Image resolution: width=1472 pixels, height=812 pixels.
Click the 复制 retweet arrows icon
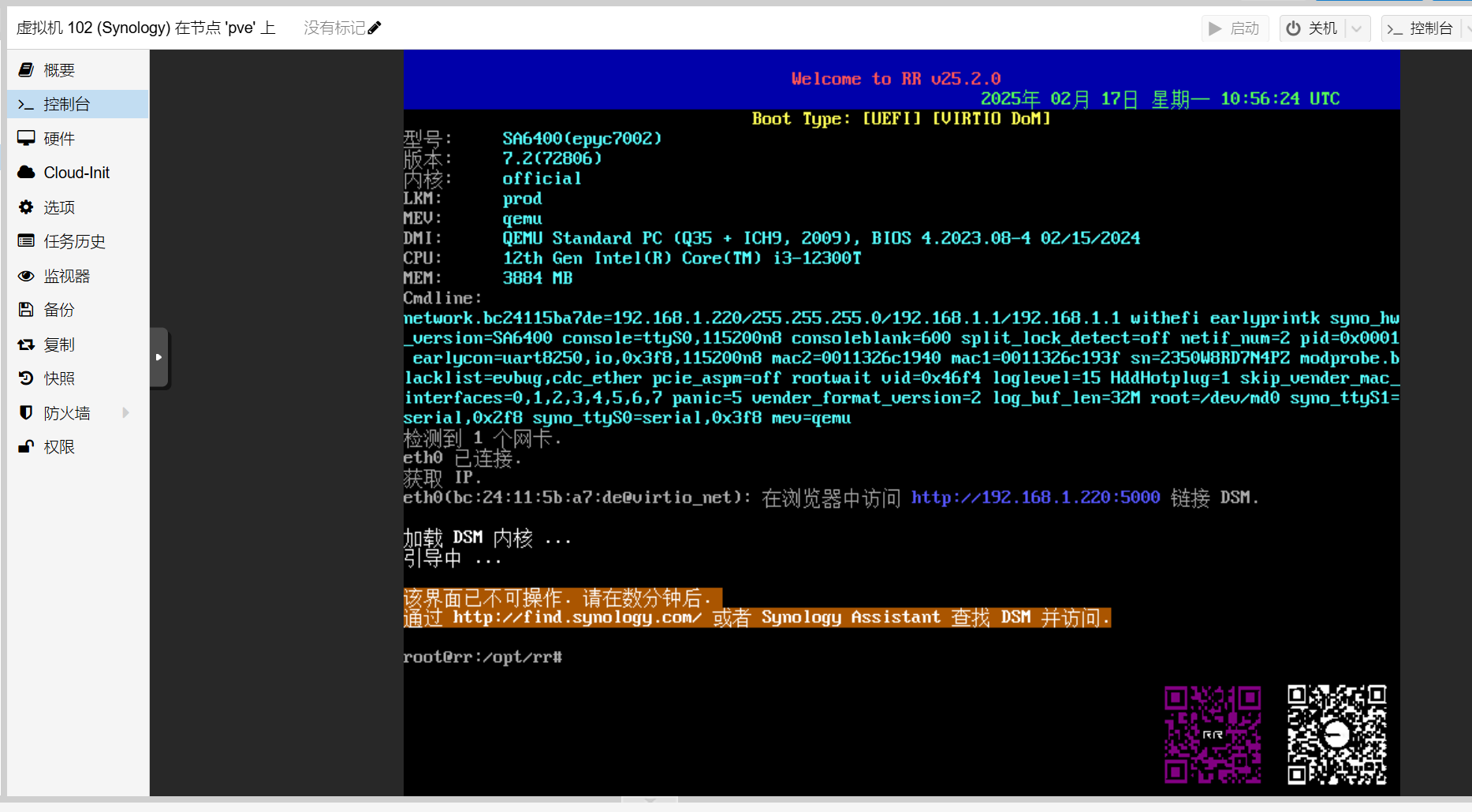click(x=26, y=345)
